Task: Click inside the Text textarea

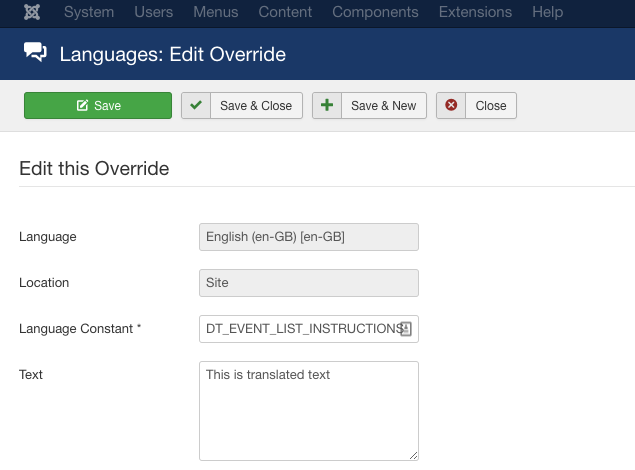Action: click(308, 410)
